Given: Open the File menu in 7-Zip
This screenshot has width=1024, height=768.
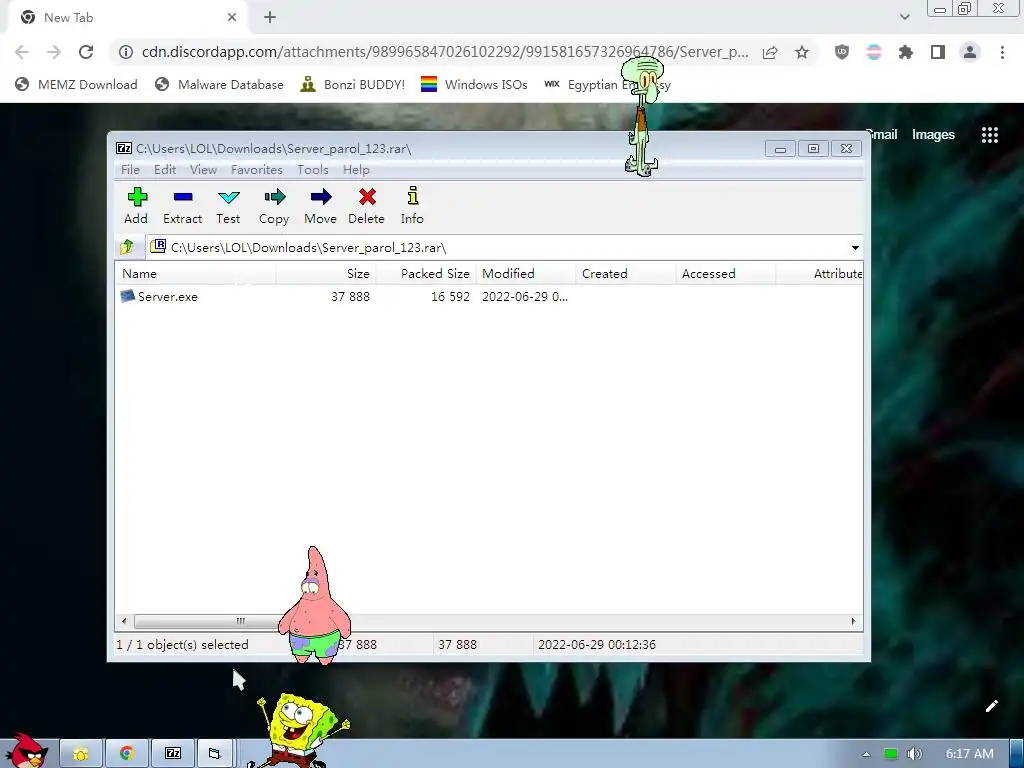Looking at the screenshot, I should [x=131, y=170].
